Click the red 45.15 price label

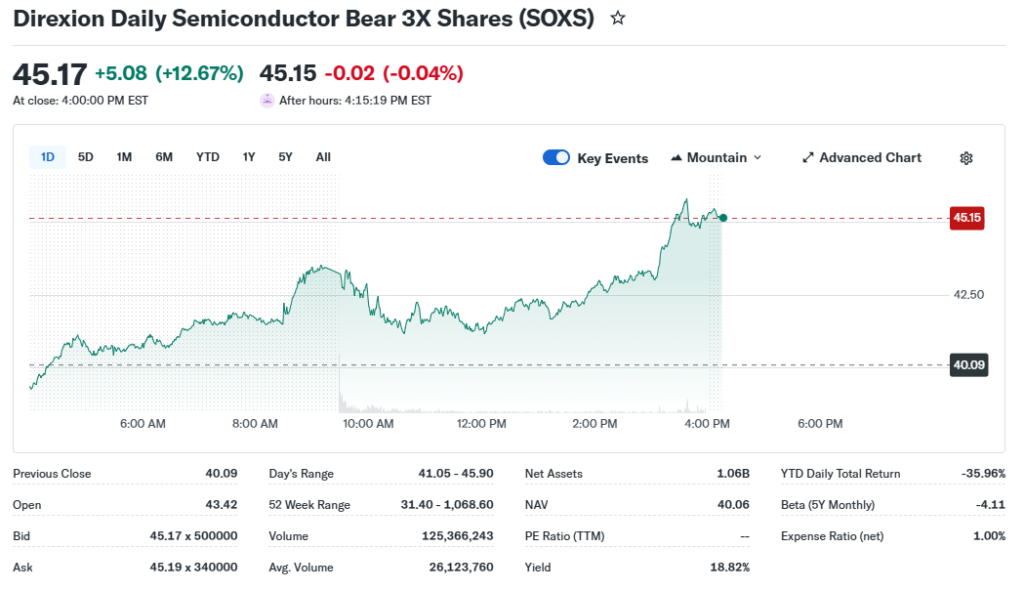(967, 217)
